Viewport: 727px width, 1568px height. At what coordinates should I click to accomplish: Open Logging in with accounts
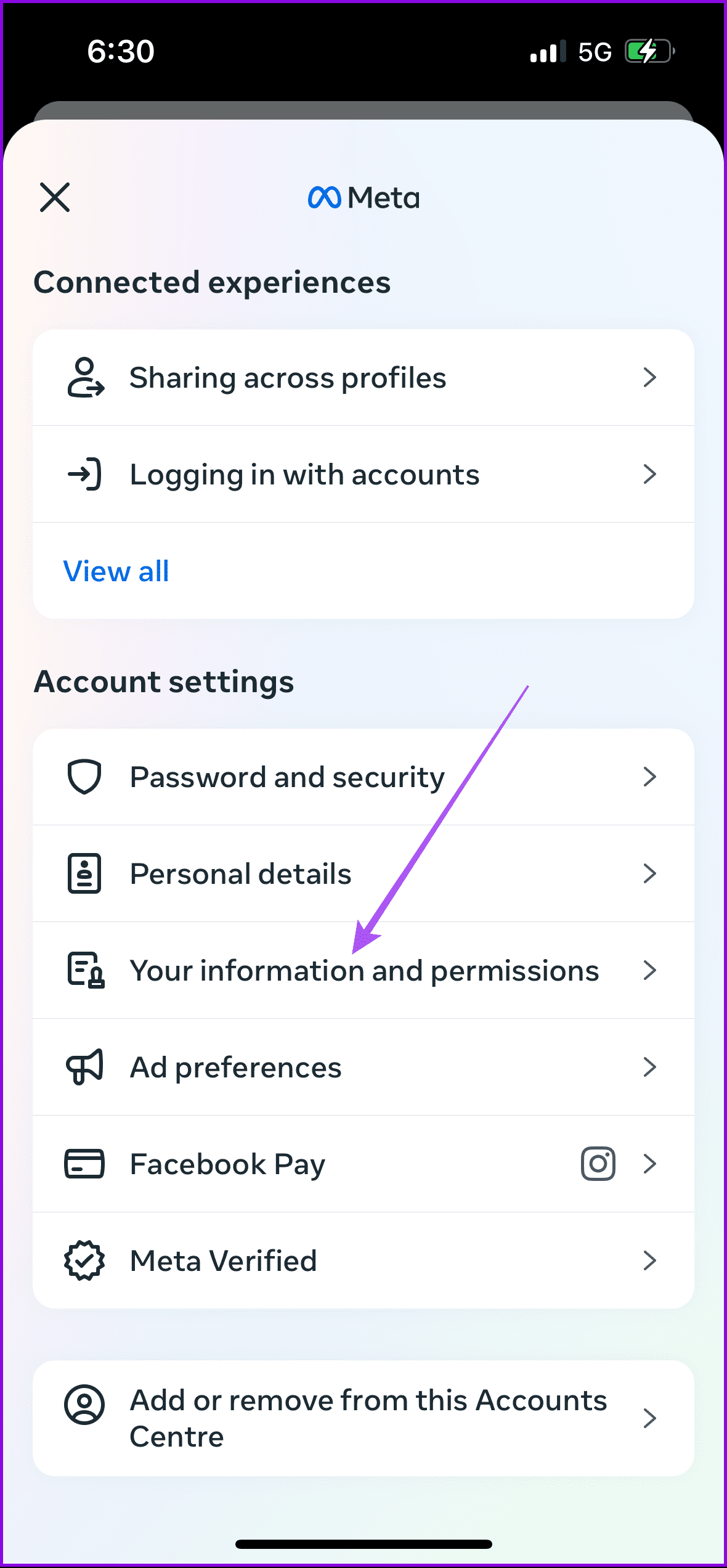(x=304, y=474)
